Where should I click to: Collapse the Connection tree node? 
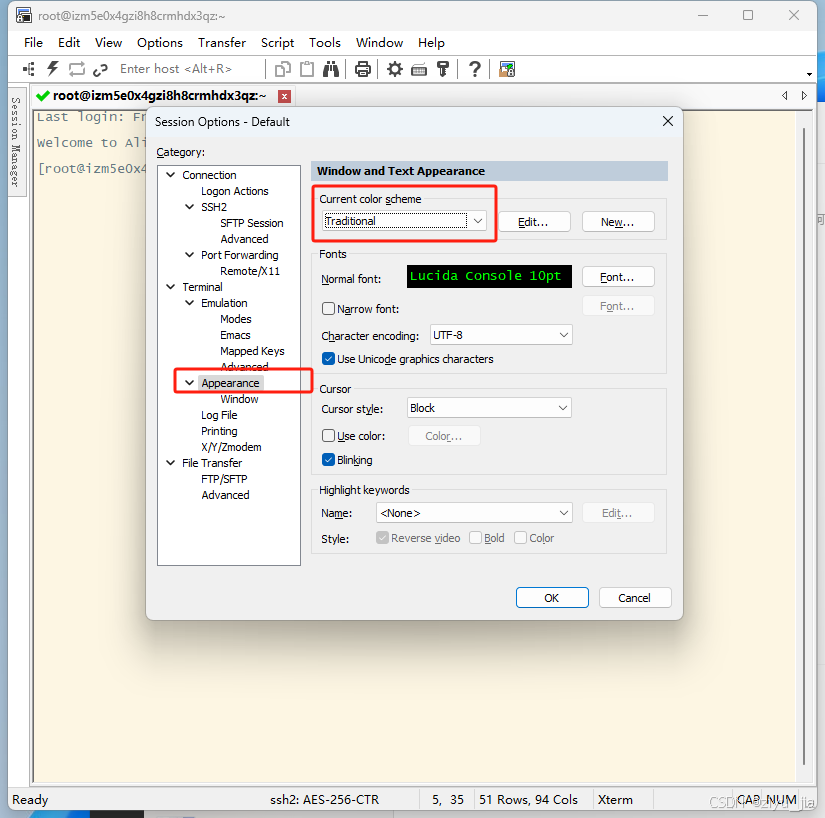170,175
